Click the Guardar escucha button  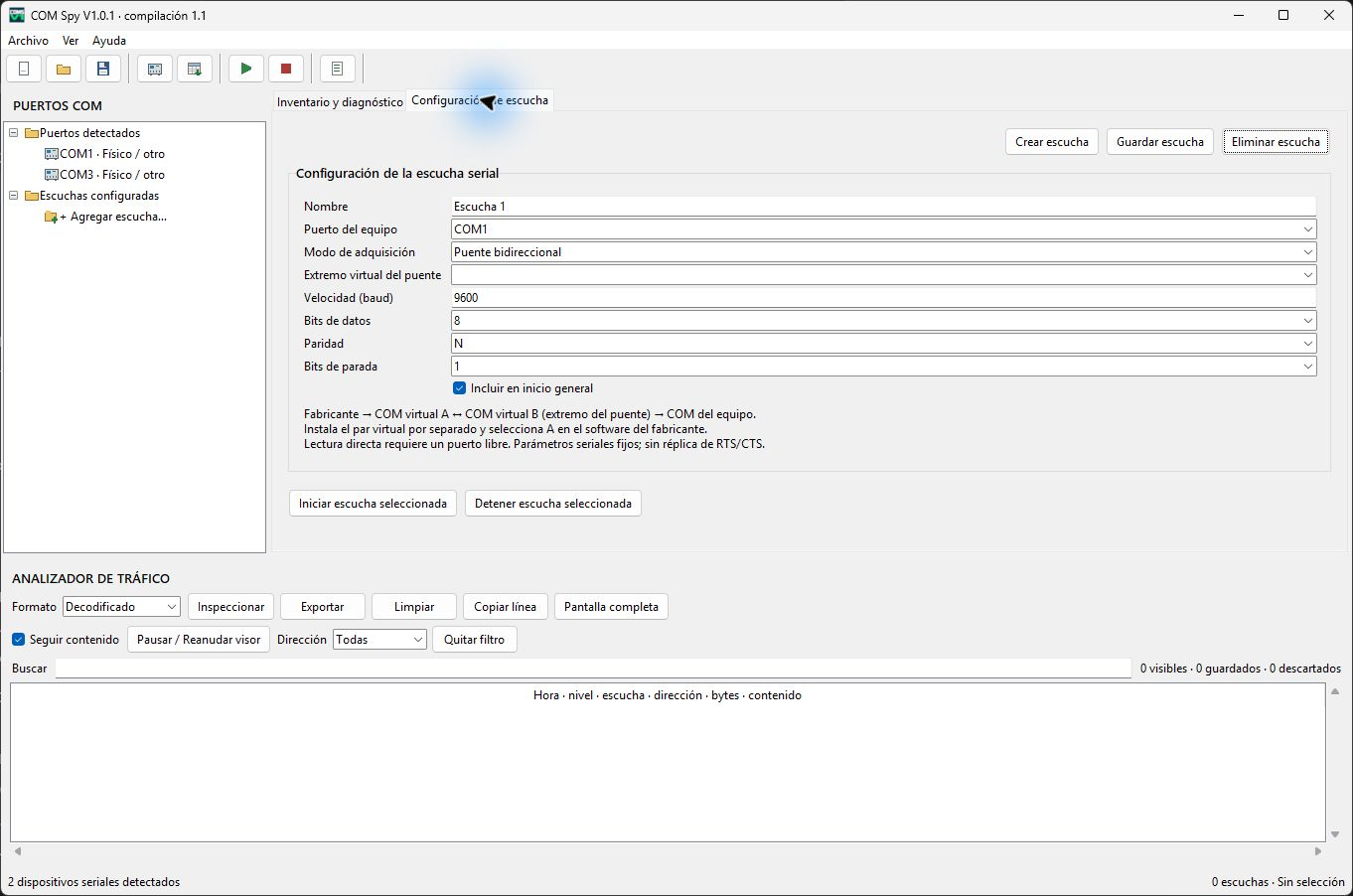coord(1160,142)
